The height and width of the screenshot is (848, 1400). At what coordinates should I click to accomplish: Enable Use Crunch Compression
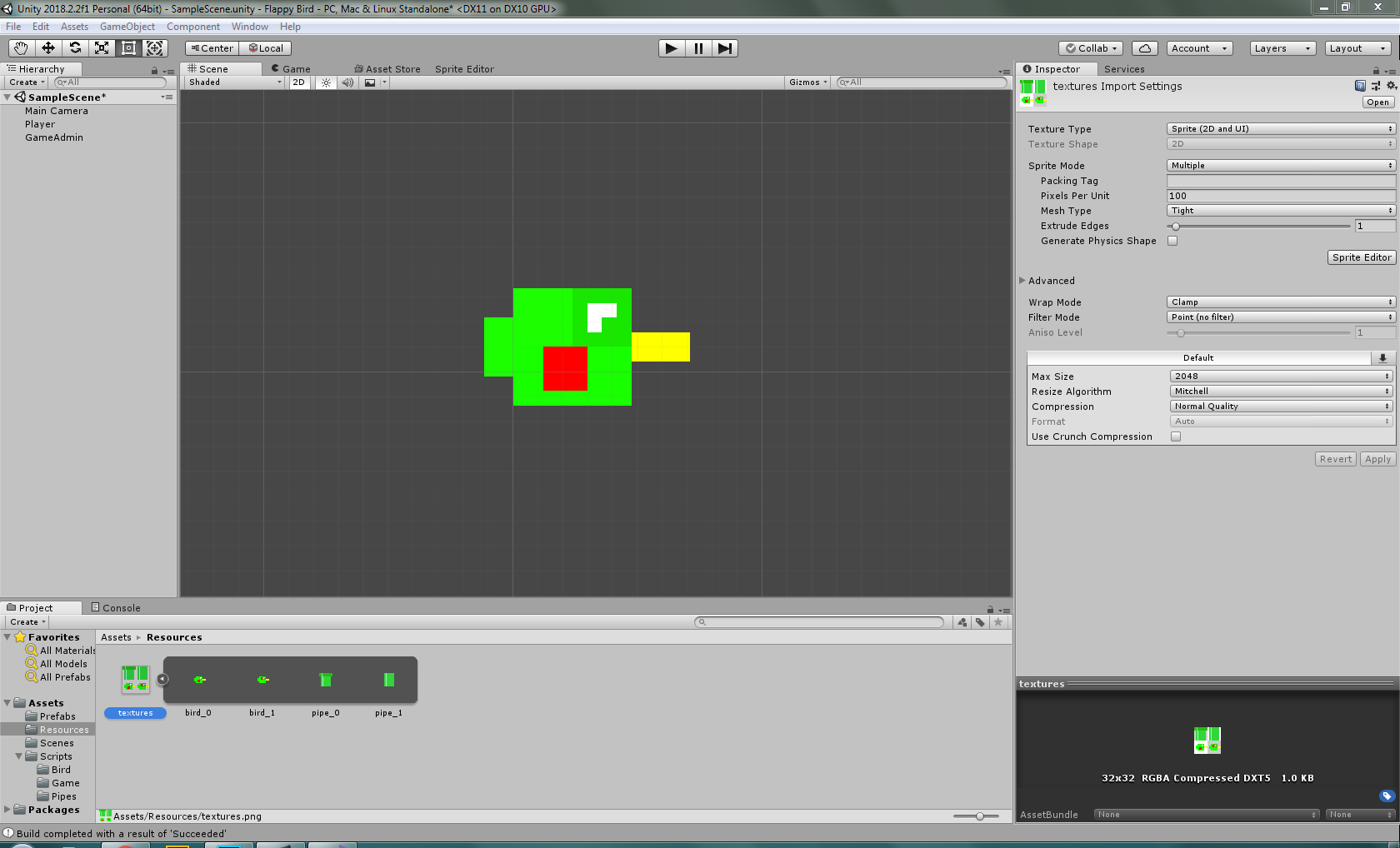coord(1176,436)
